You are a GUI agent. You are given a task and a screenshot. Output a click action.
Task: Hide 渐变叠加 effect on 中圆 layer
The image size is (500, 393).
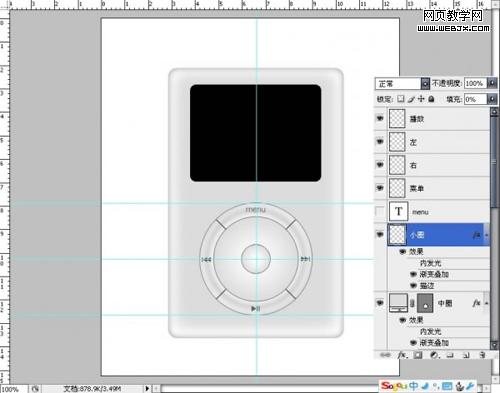point(413,343)
